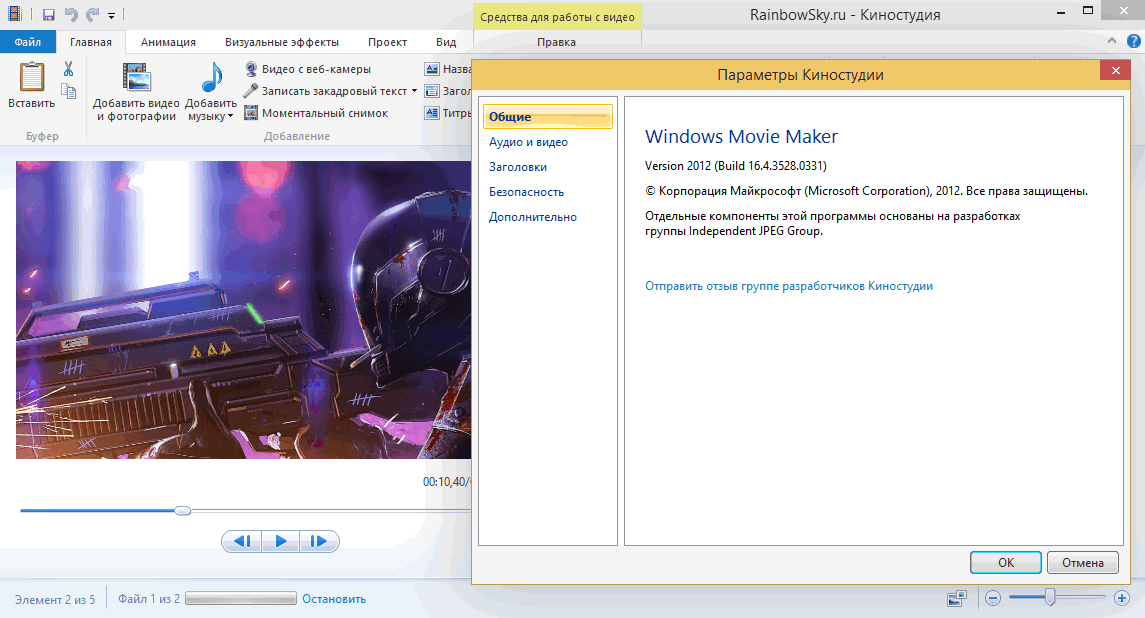This screenshot has height=618, width=1145.
Task: Click the status text Item 2 of 5 (Элемент 2 из 5)
Action: (x=55, y=600)
